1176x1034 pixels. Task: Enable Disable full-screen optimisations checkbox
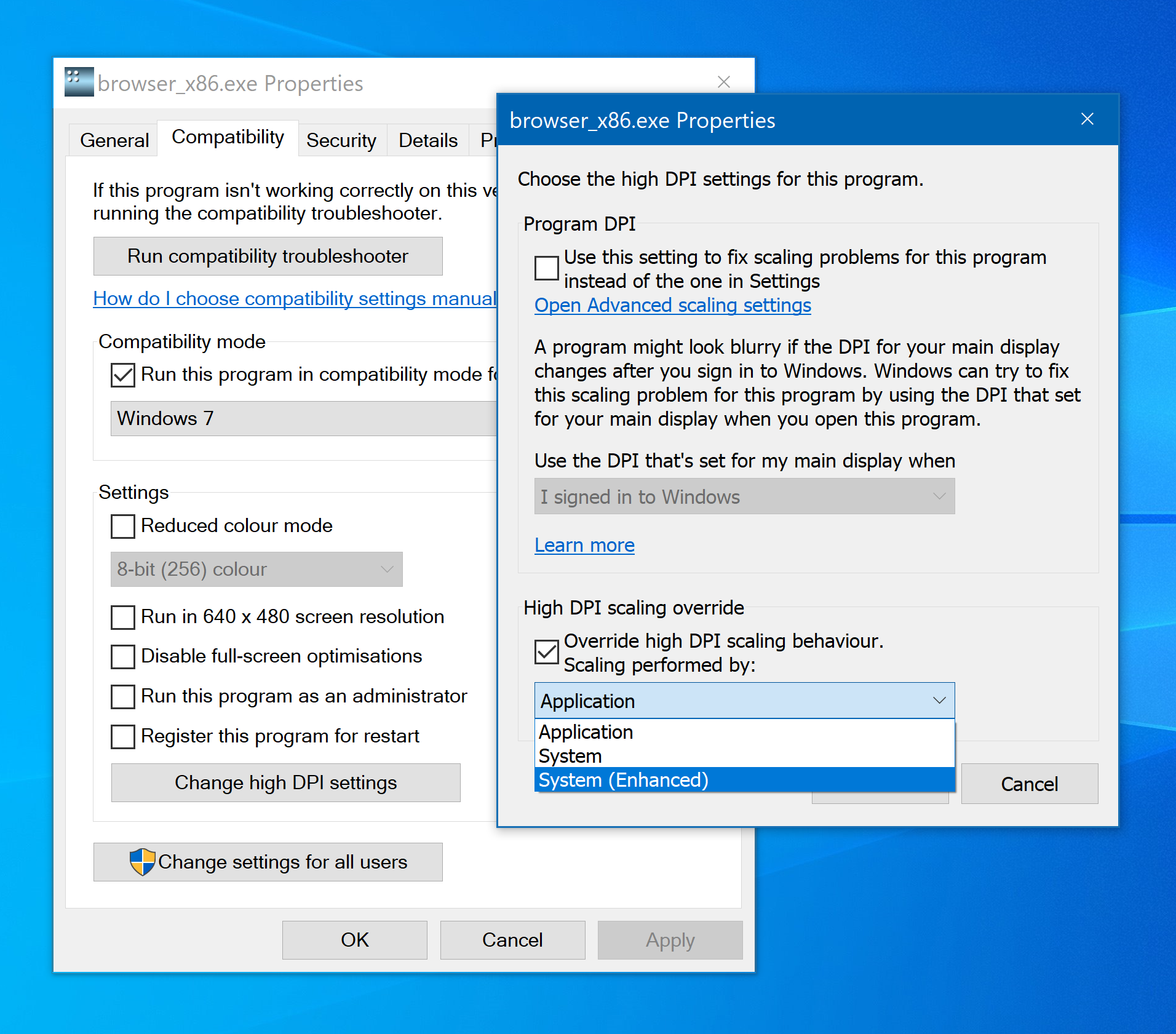click(x=123, y=656)
